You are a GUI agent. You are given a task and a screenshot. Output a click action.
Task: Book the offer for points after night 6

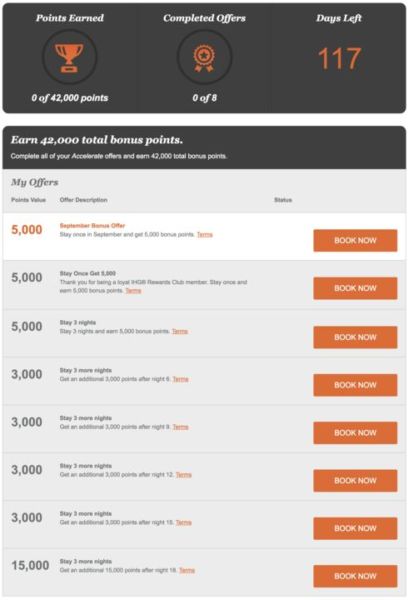tap(355, 385)
